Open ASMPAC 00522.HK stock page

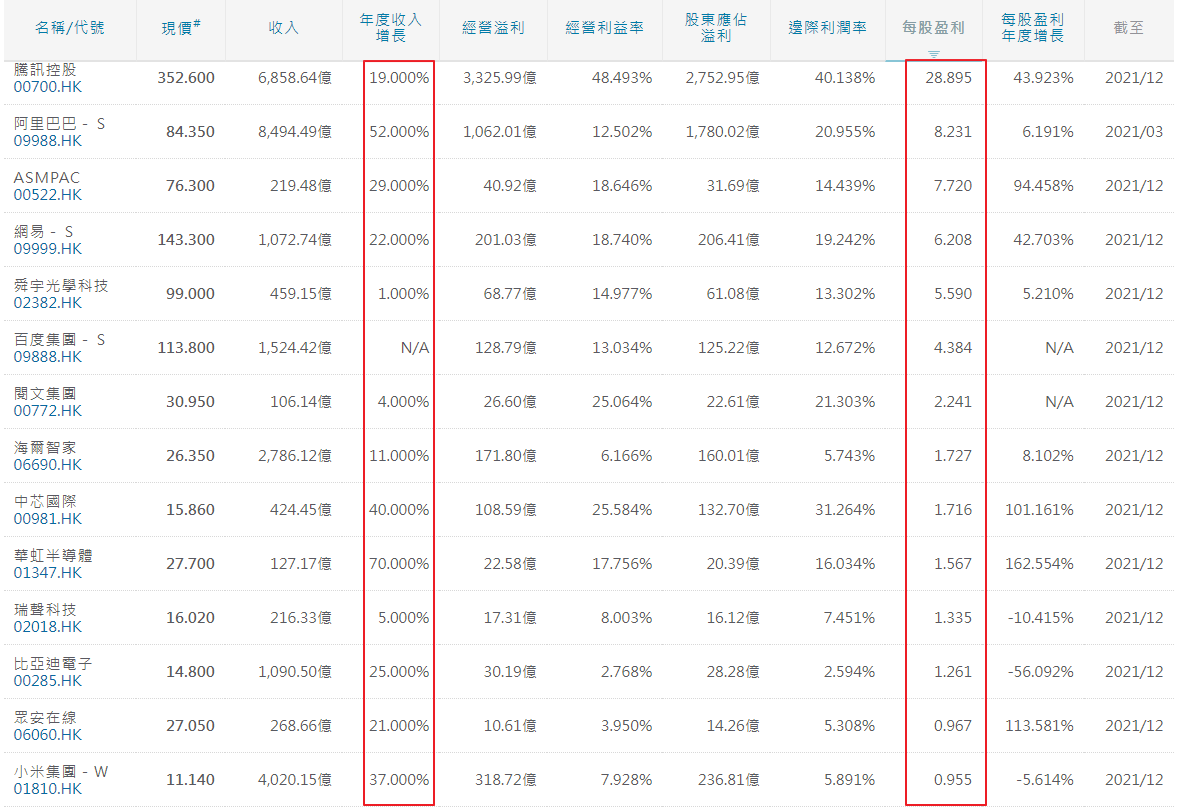(48, 194)
